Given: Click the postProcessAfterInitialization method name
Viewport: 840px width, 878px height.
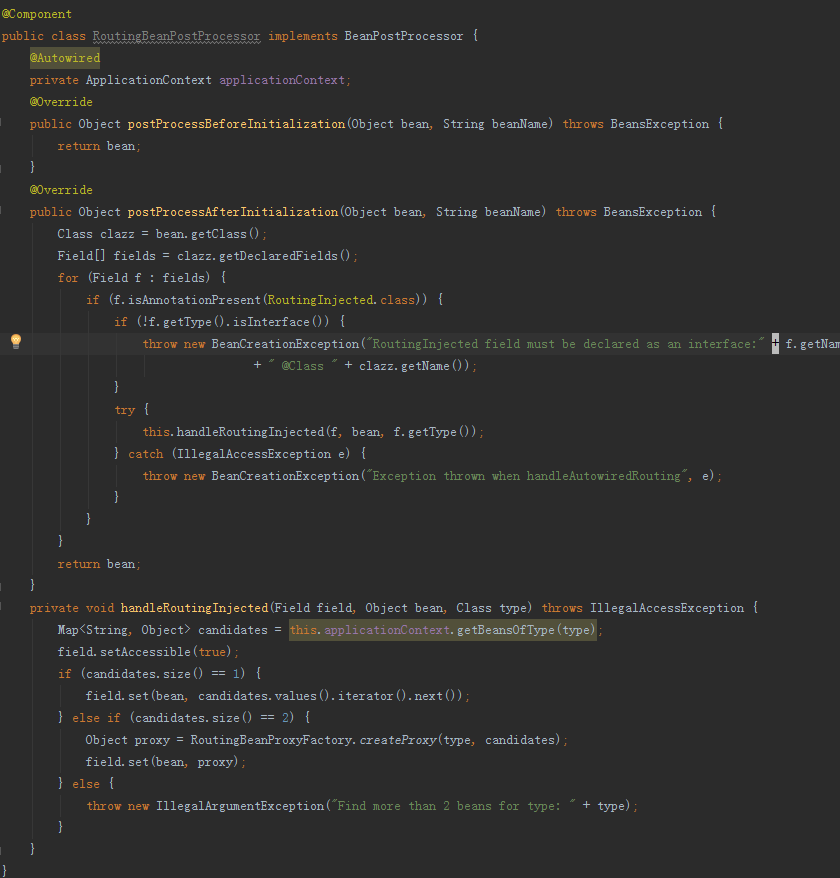Looking at the screenshot, I should [x=233, y=212].
